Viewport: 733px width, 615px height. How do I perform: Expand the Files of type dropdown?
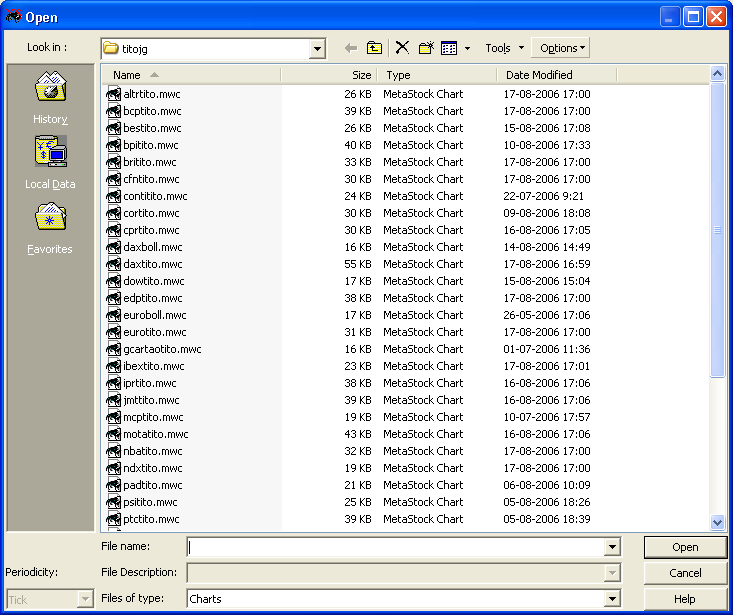[612, 599]
